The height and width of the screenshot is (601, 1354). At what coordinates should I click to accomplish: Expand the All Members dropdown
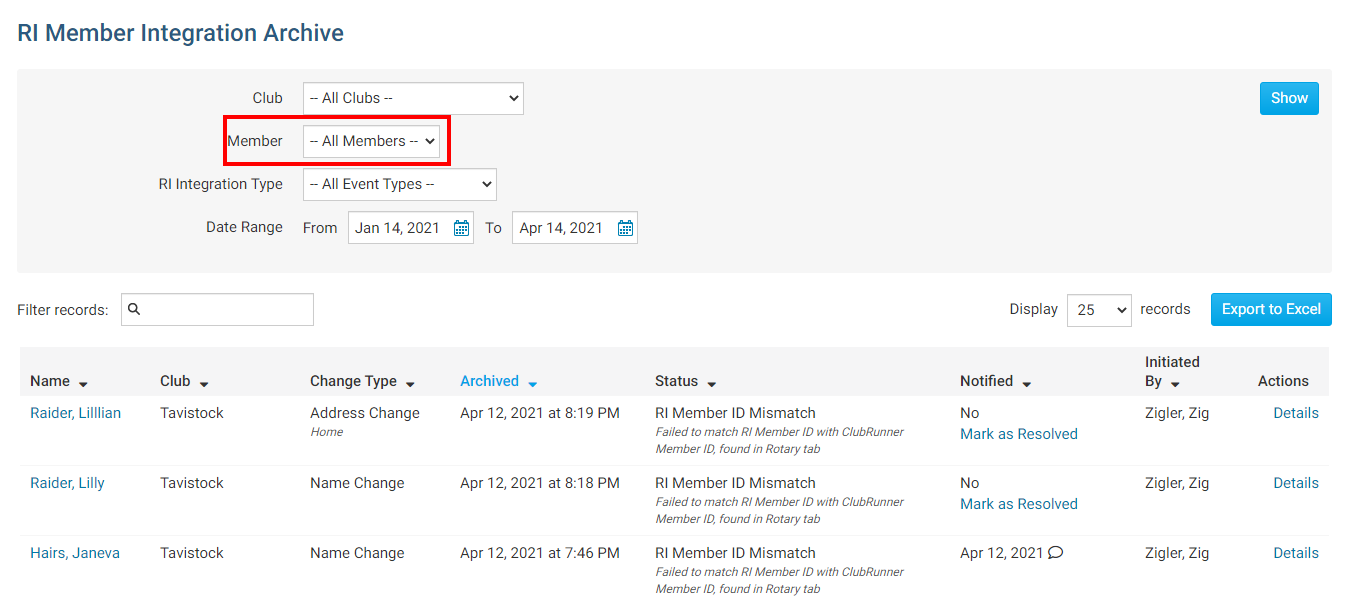(371, 141)
